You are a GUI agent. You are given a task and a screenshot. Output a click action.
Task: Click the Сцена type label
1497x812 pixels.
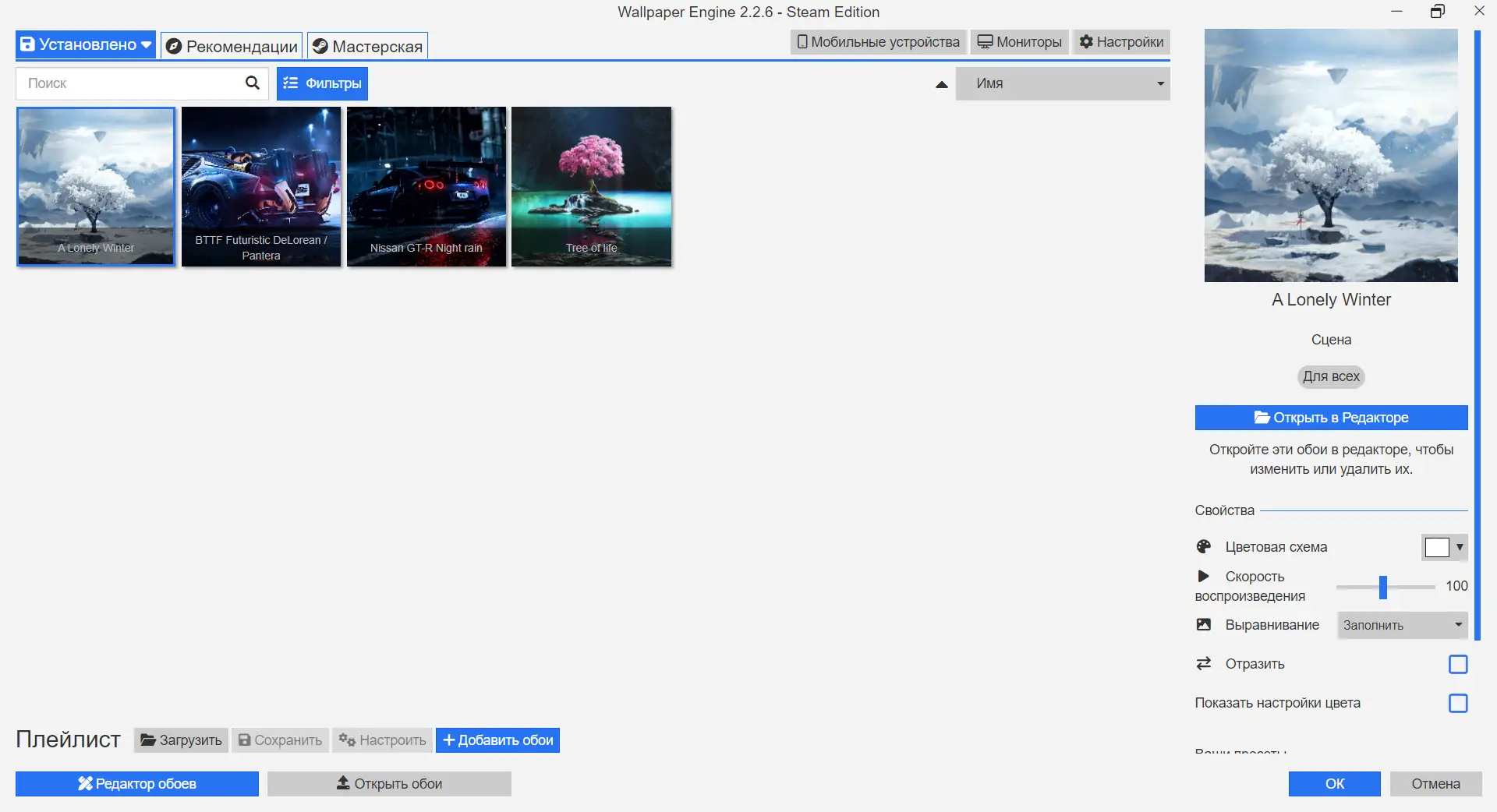(1331, 340)
